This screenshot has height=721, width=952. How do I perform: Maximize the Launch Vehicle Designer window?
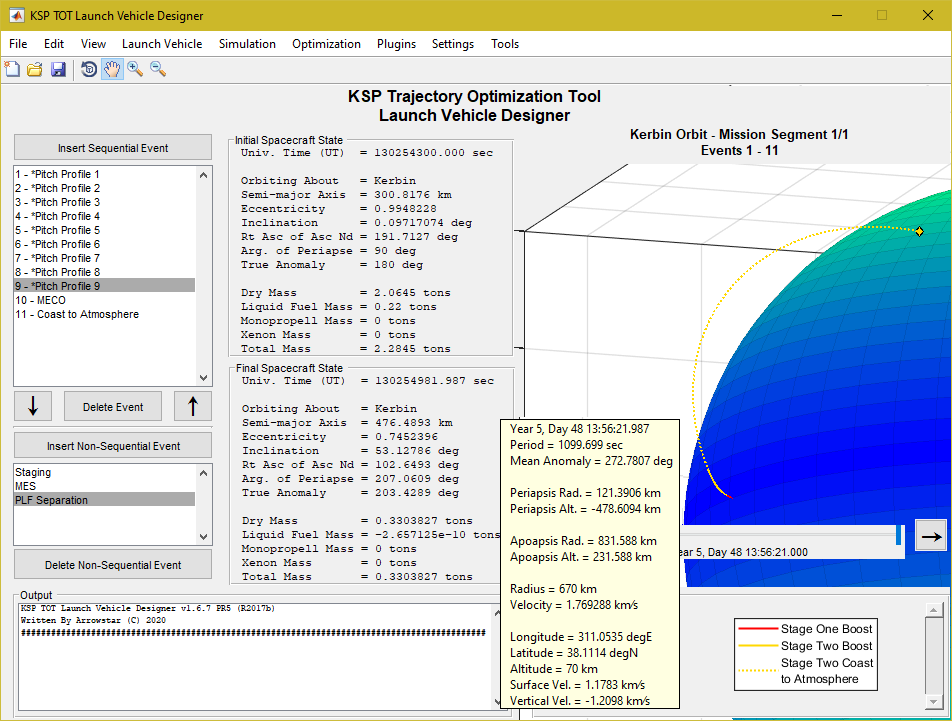(882, 15)
